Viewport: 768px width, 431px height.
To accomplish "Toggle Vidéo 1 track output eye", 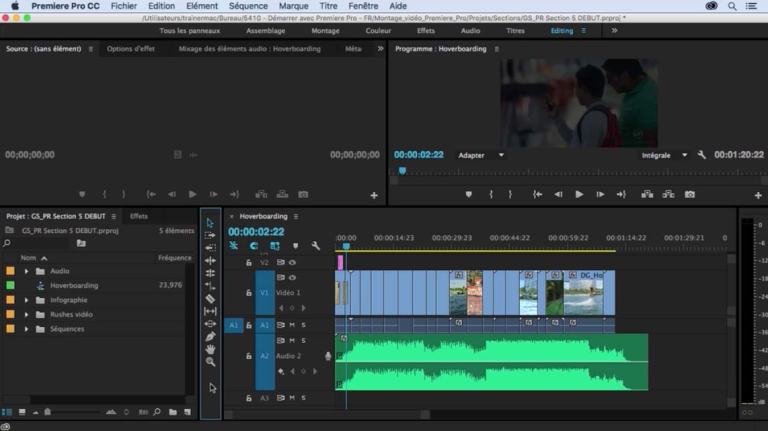I will pos(292,278).
